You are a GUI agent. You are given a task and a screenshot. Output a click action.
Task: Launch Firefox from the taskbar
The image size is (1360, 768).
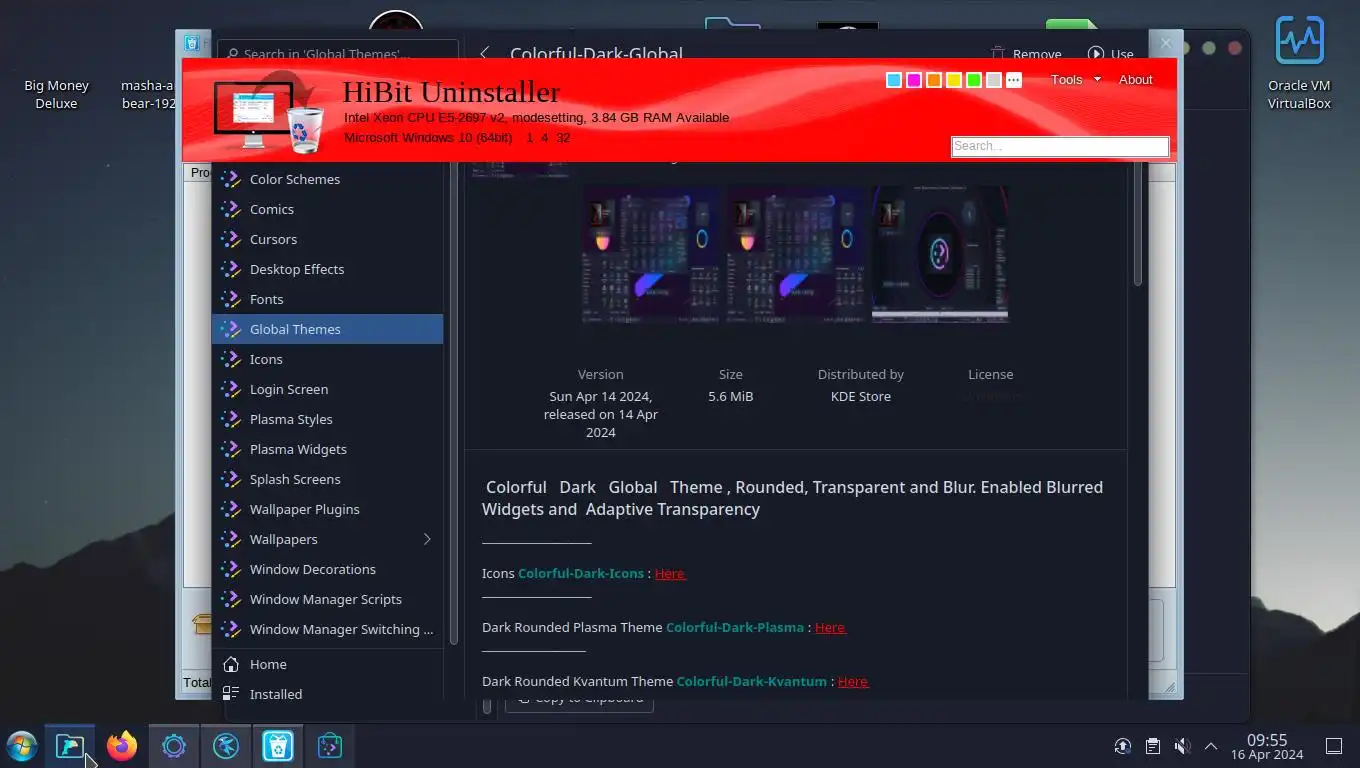122,746
